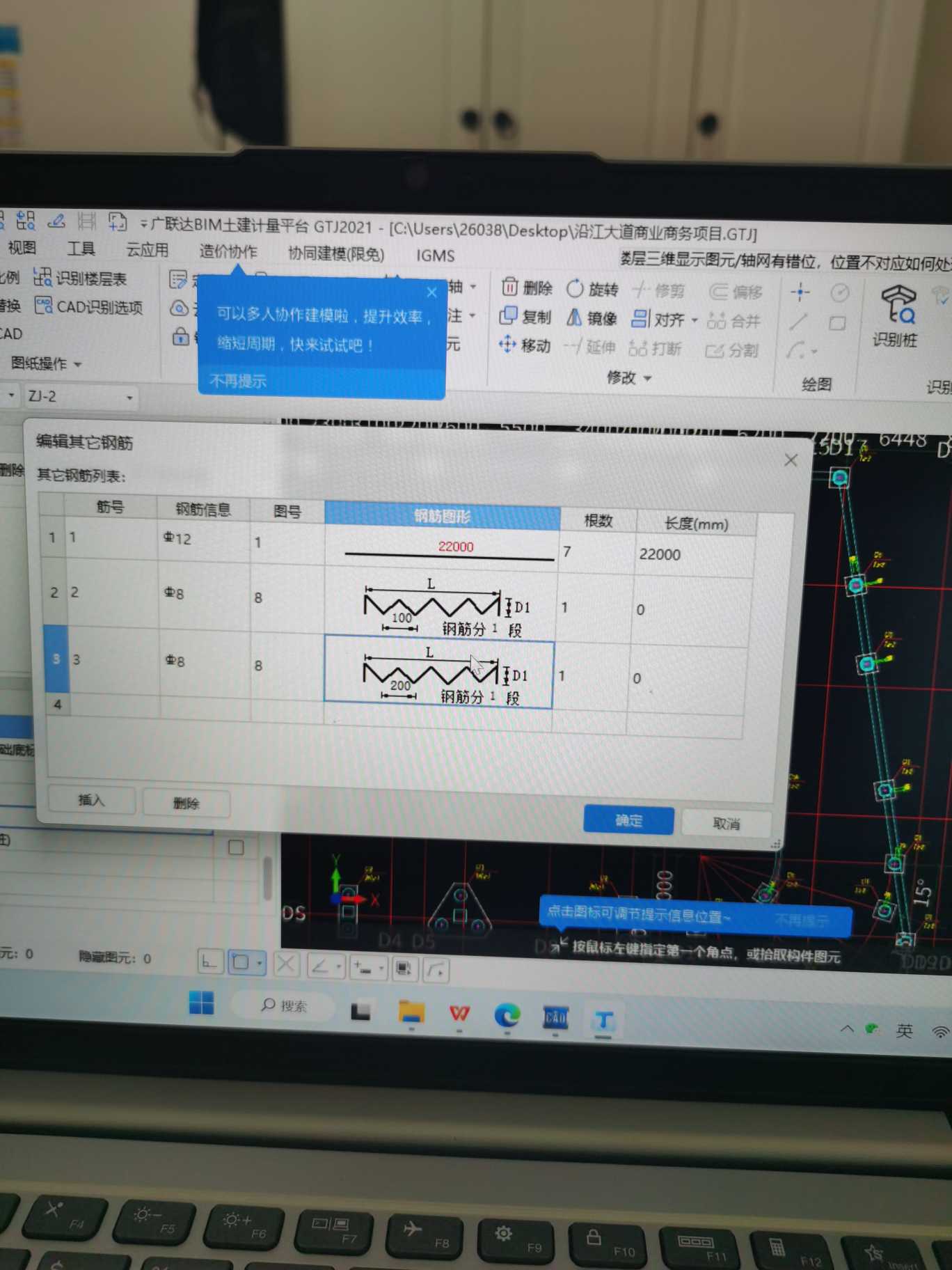This screenshot has width=952, height=1270.
Task: Select the 旋转 rotate tool
Action: pyautogui.click(x=592, y=289)
